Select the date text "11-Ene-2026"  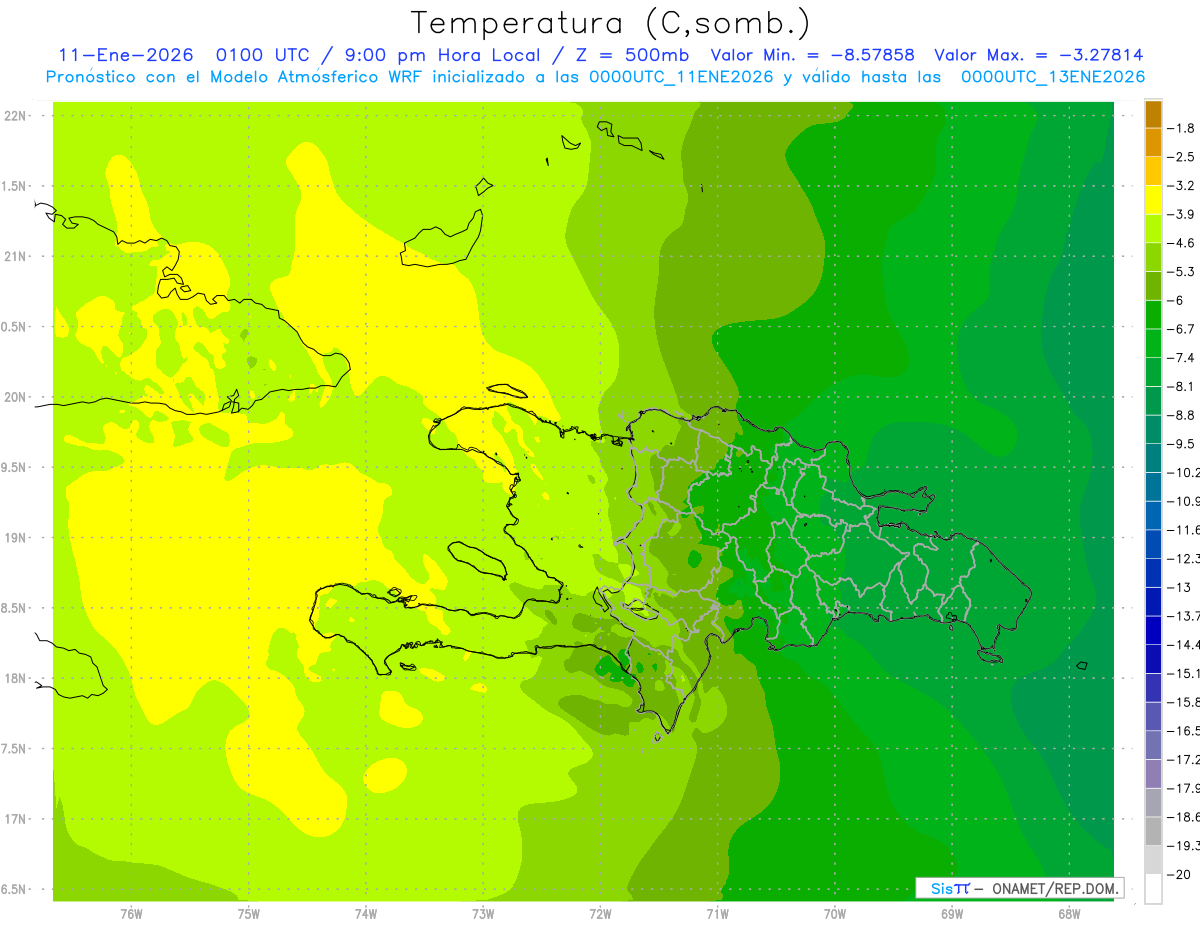click(x=125, y=56)
